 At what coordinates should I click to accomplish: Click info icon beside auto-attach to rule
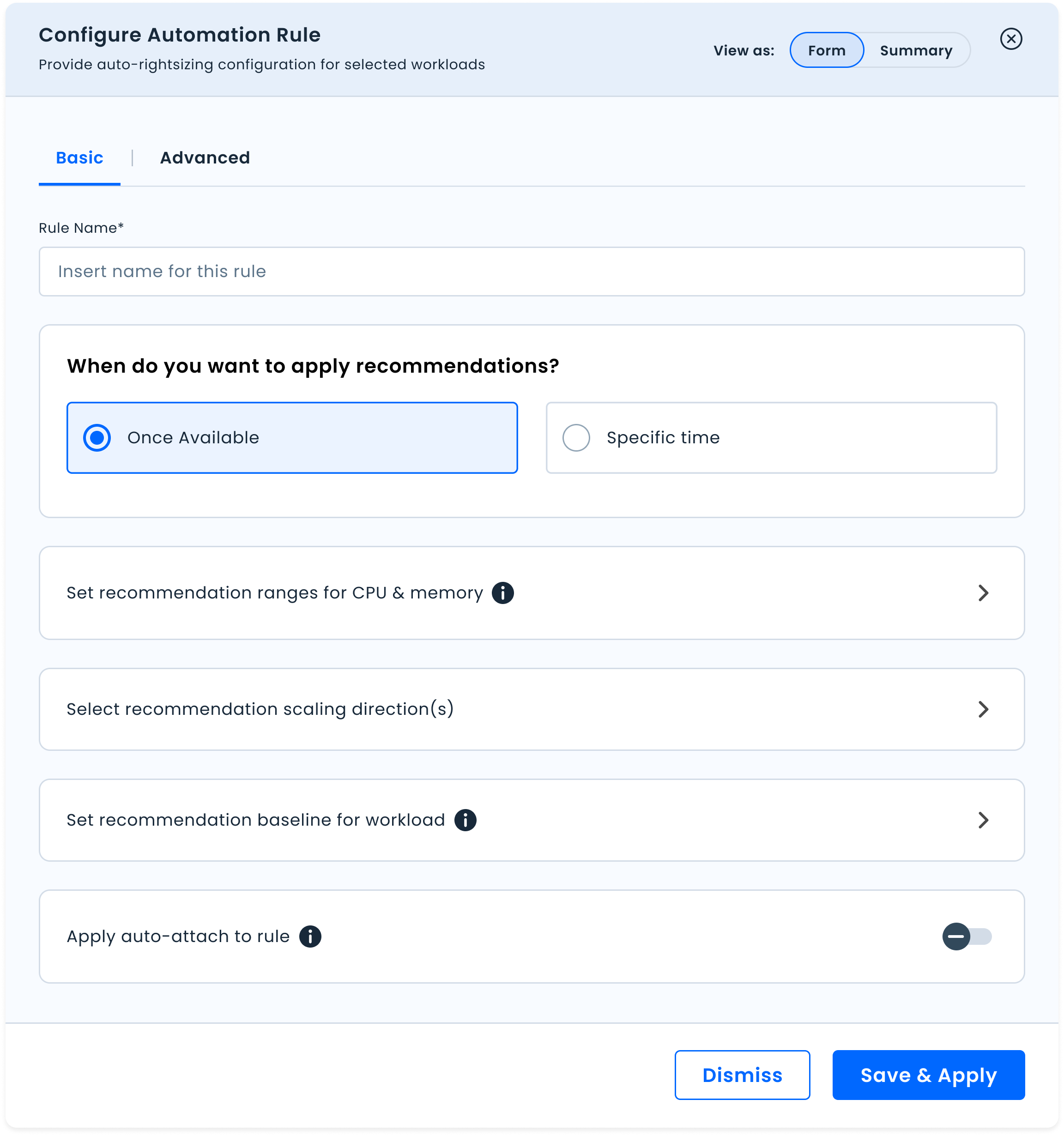tap(310, 937)
